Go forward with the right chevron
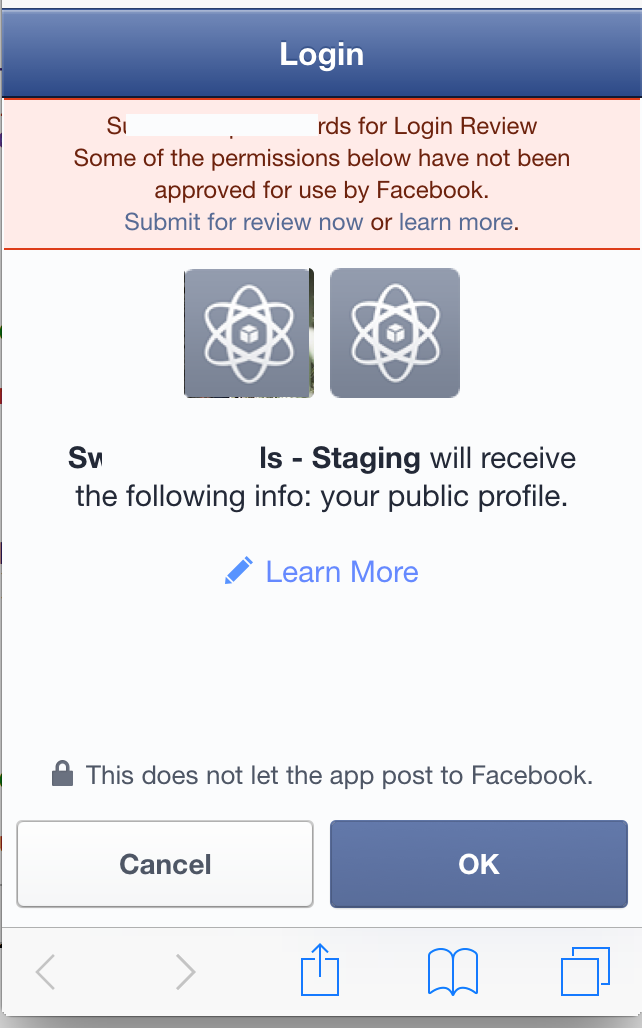The width and height of the screenshot is (642, 1028). 186,972
